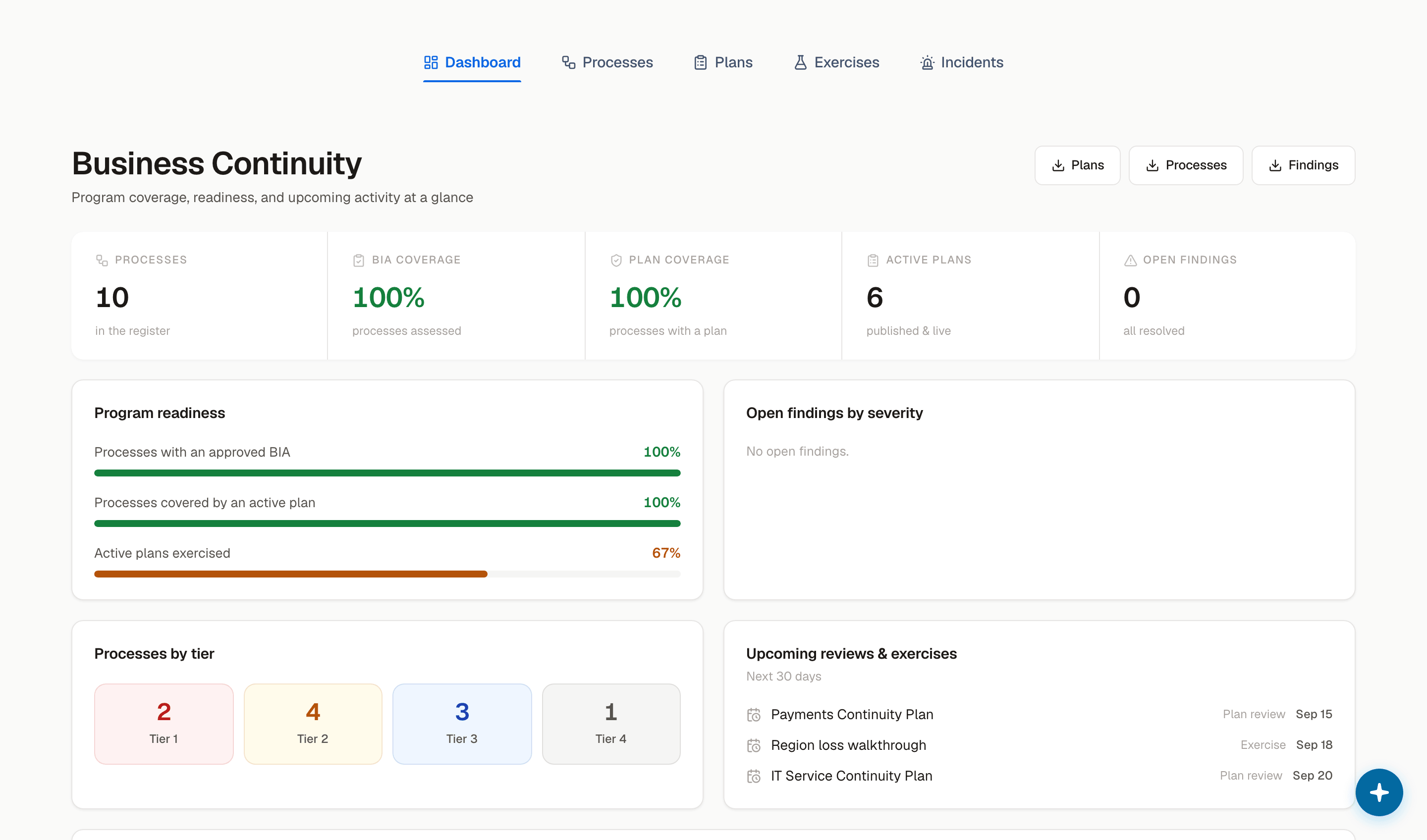Click the Open Findings warning triangle icon
Viewport: 1427px width, 840px height.
point(1130,261)
